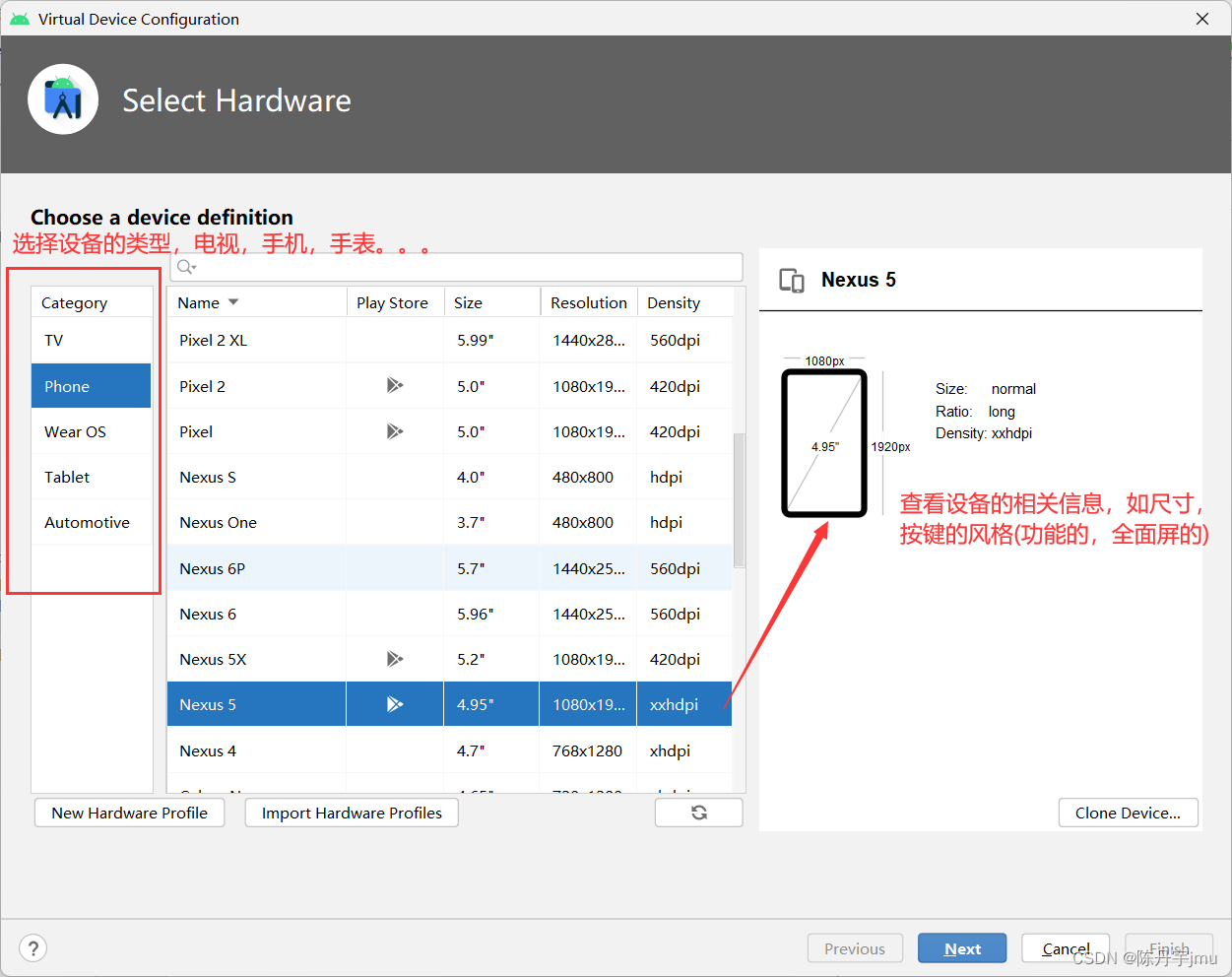
Task: Click New Hardware Profile button
Action: [x=129, y=813]
